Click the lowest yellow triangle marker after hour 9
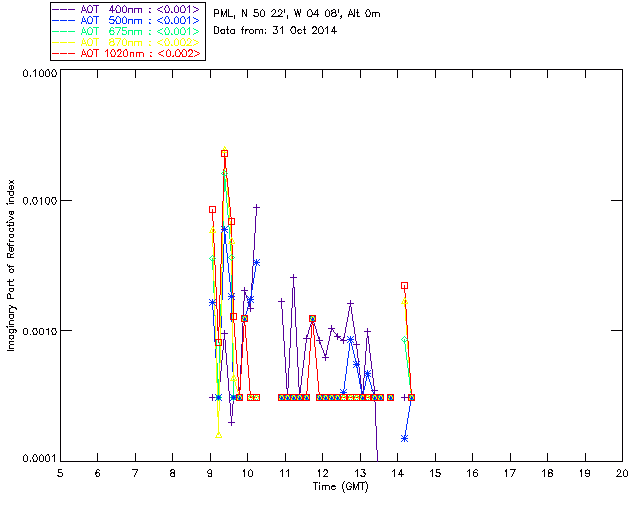The width and height of the screenshot is (640, 512). tap(218, 435)
